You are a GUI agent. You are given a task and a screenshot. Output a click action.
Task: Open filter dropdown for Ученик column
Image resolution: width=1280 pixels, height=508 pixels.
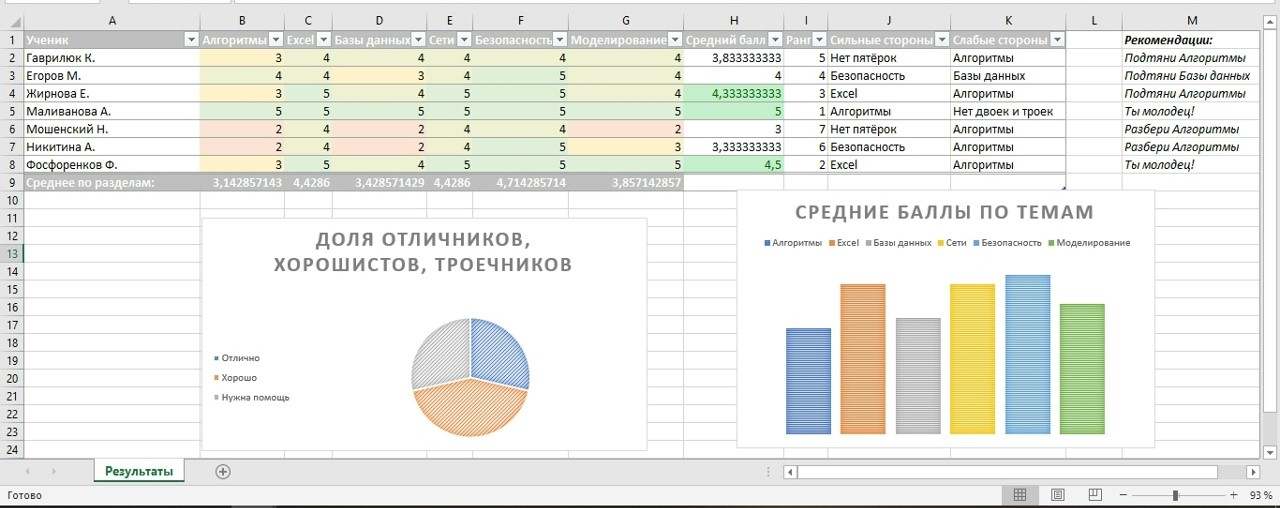click(x=191, y=40)
